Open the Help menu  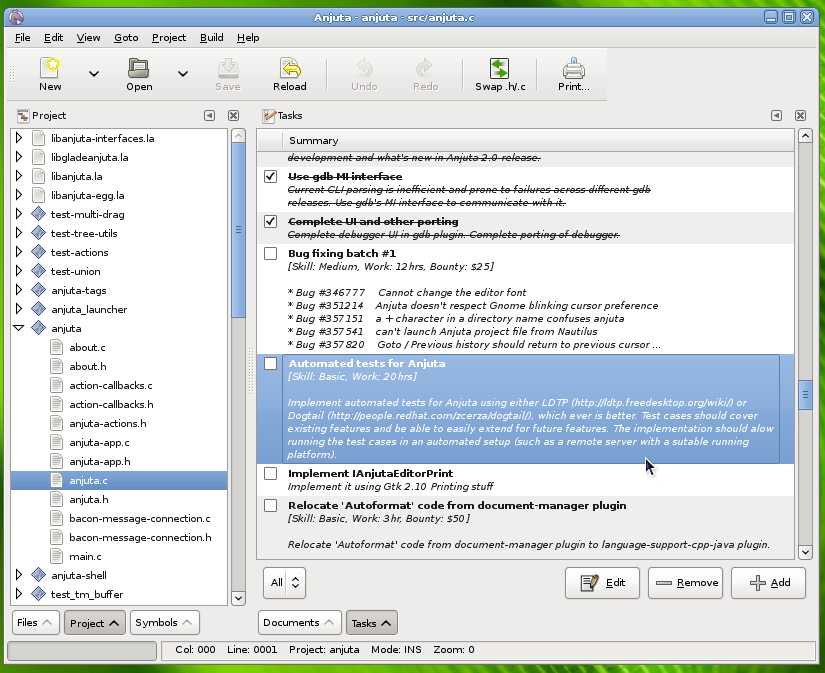pos(248,38)
